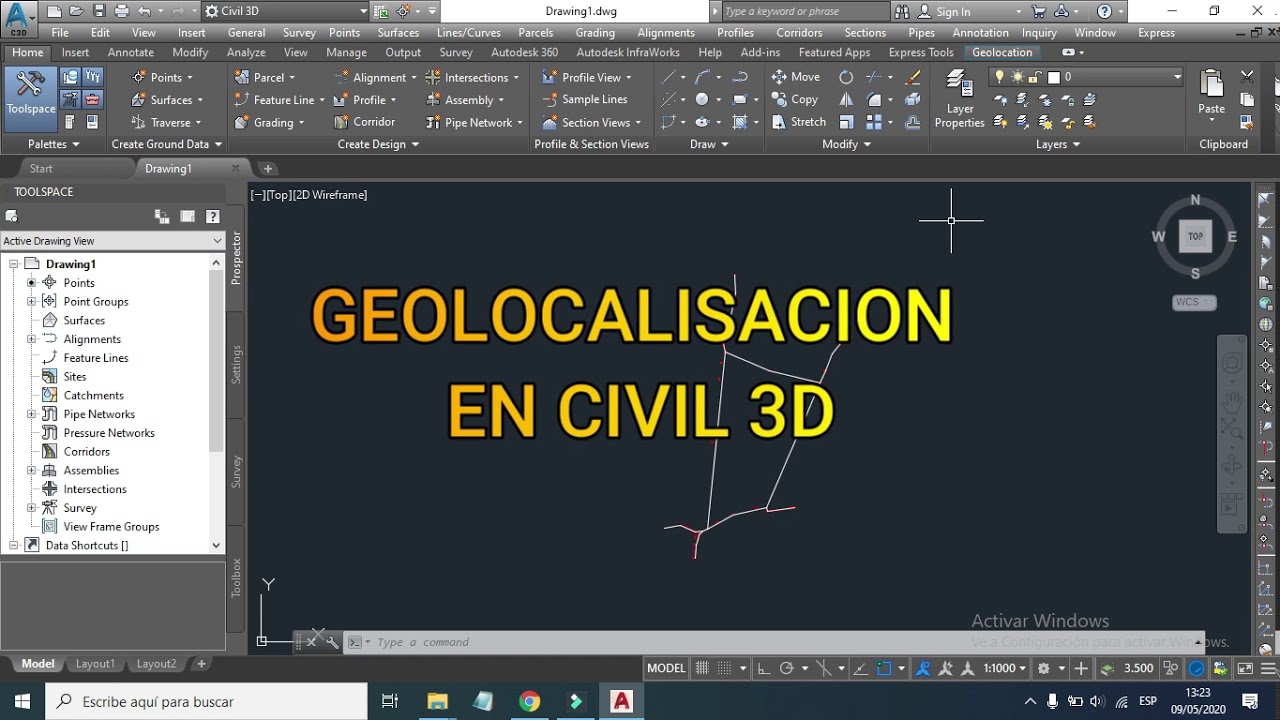
Task: Expand the Point Groups tree node
Action: point(31,301)
